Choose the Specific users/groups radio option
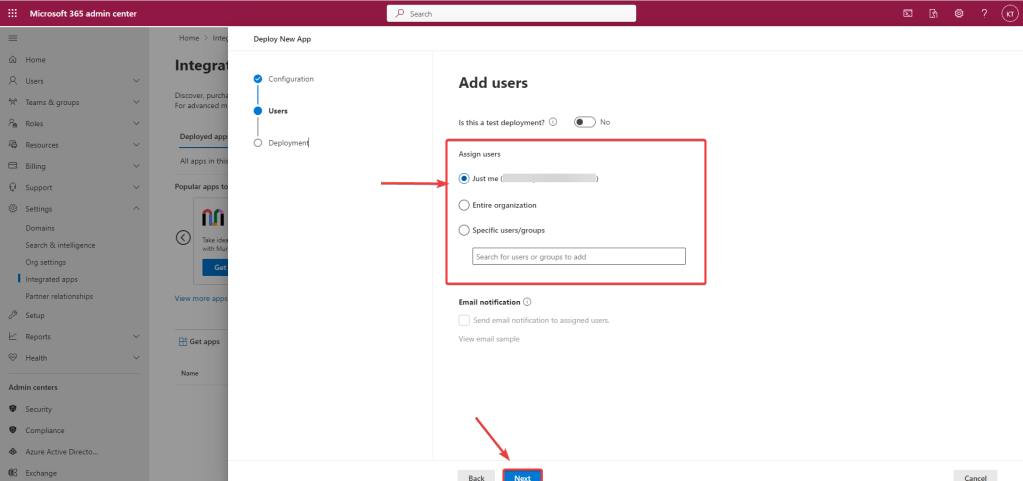The height and width of the screenshot is (481, 1023). (463, 230)
